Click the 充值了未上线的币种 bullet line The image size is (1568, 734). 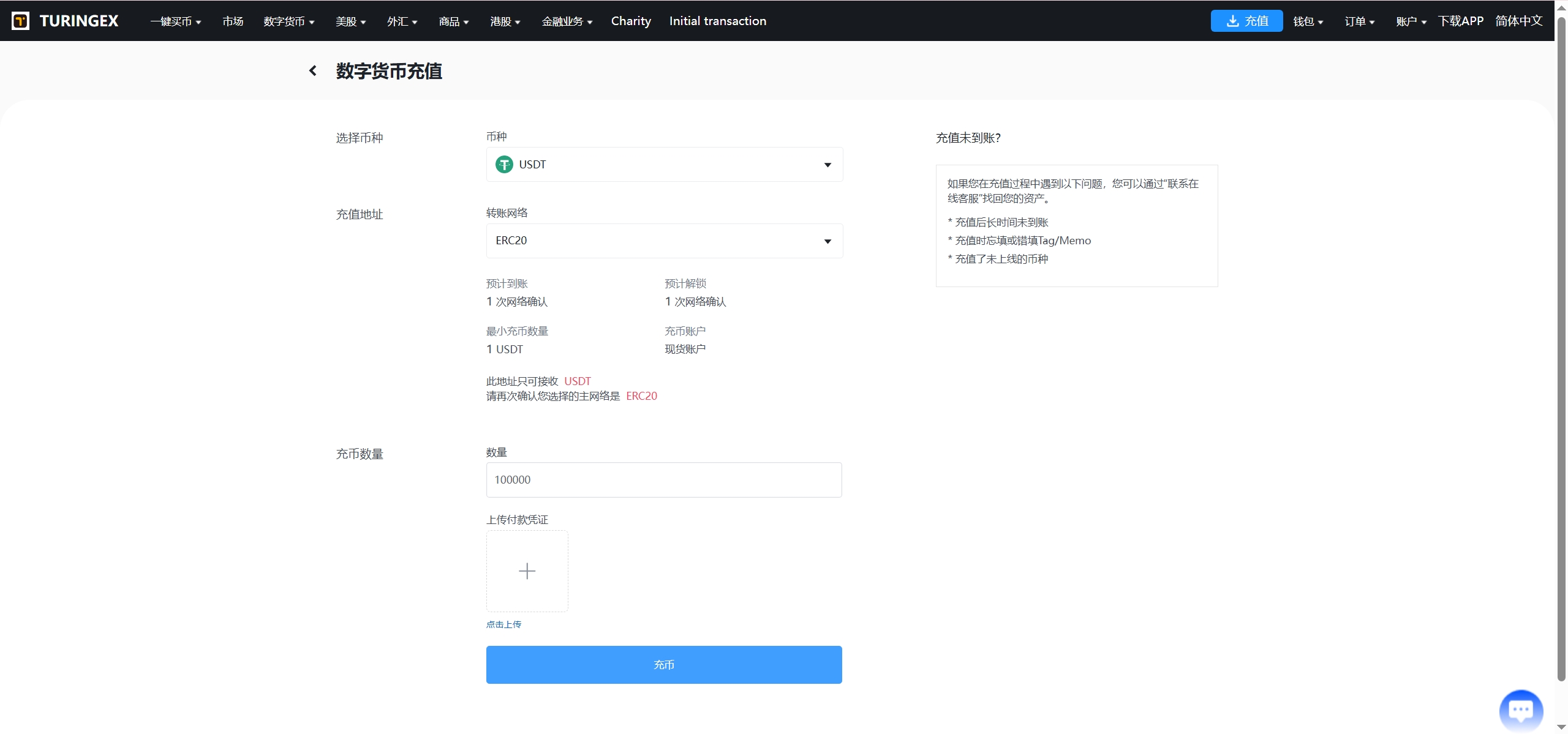pyautogui.click(x=998, y=259)
